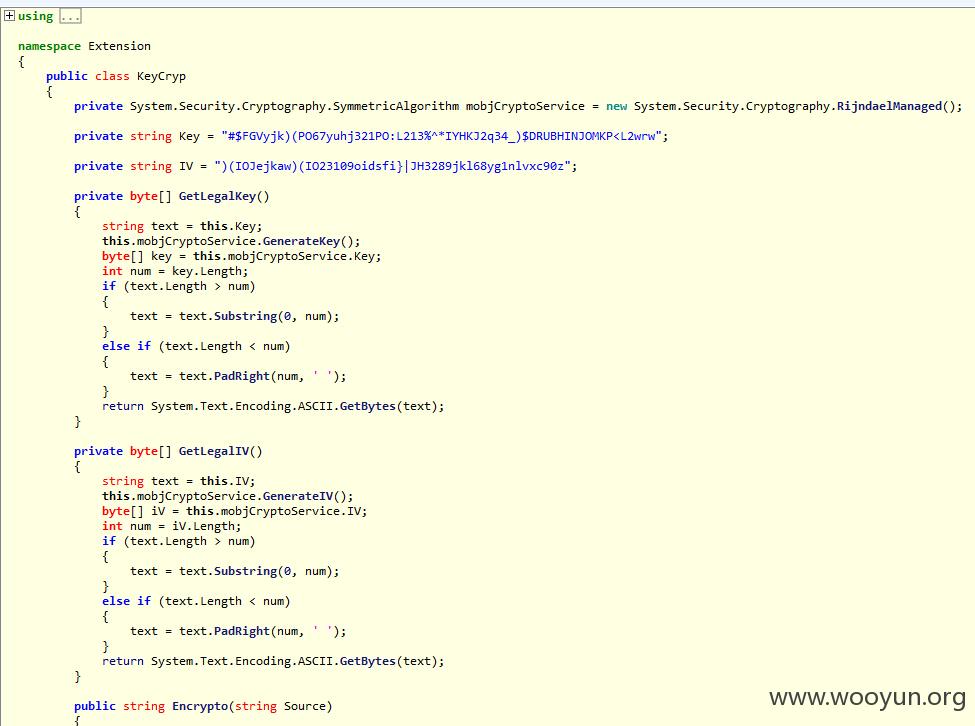This screenshot has height=726, width=975.
Task: Click the mobjCryptoService field declaration name
Action: (x=525, y=106)
